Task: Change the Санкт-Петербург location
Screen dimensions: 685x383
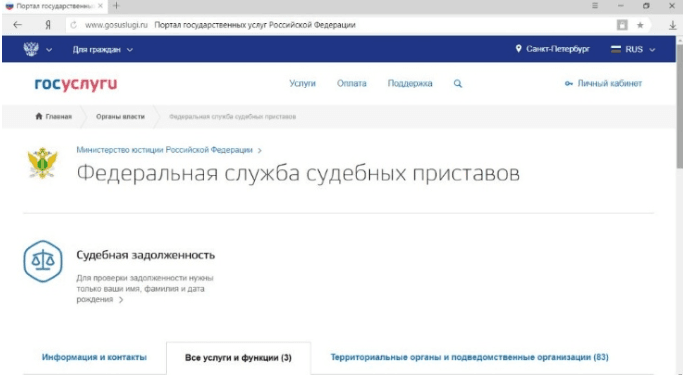Action: coord(557,49)
